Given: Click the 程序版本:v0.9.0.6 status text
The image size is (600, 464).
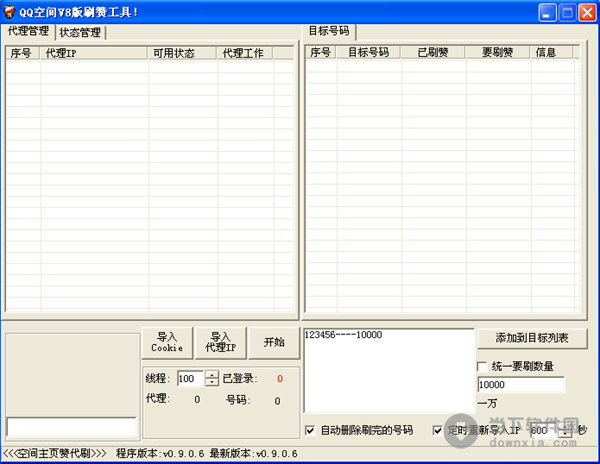Looking at the screenshot, I should 160,454.
